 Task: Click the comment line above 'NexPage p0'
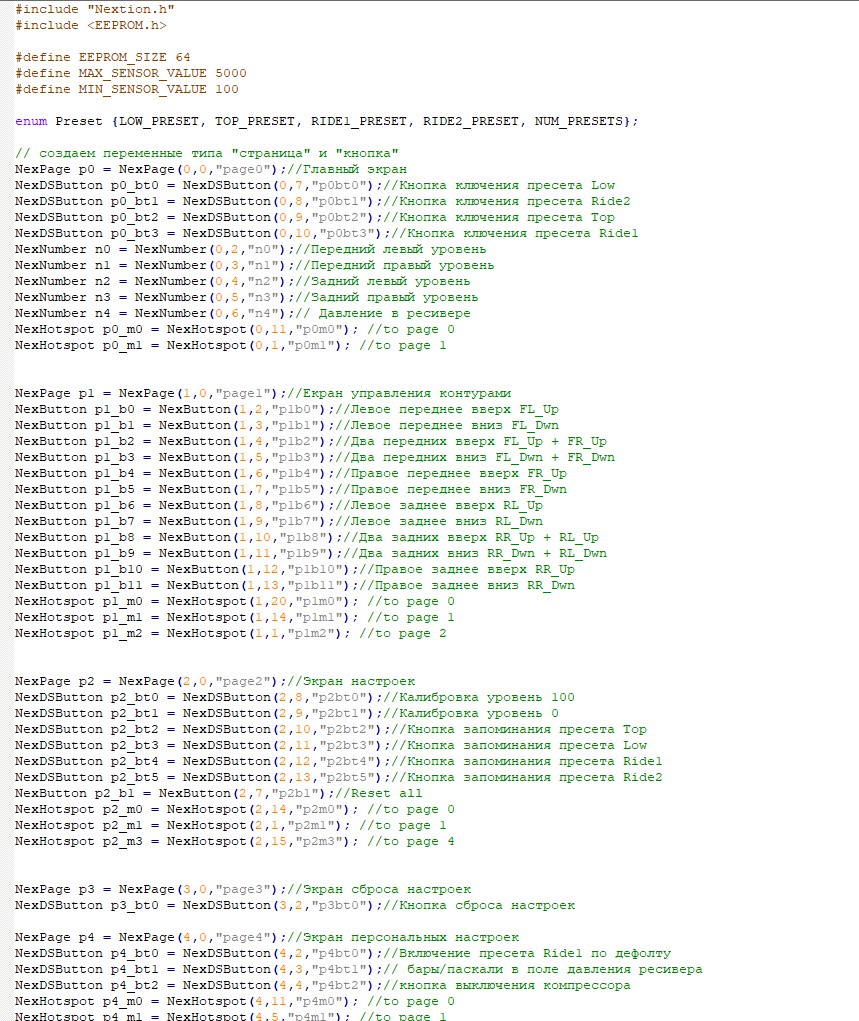tap(207, 153)
